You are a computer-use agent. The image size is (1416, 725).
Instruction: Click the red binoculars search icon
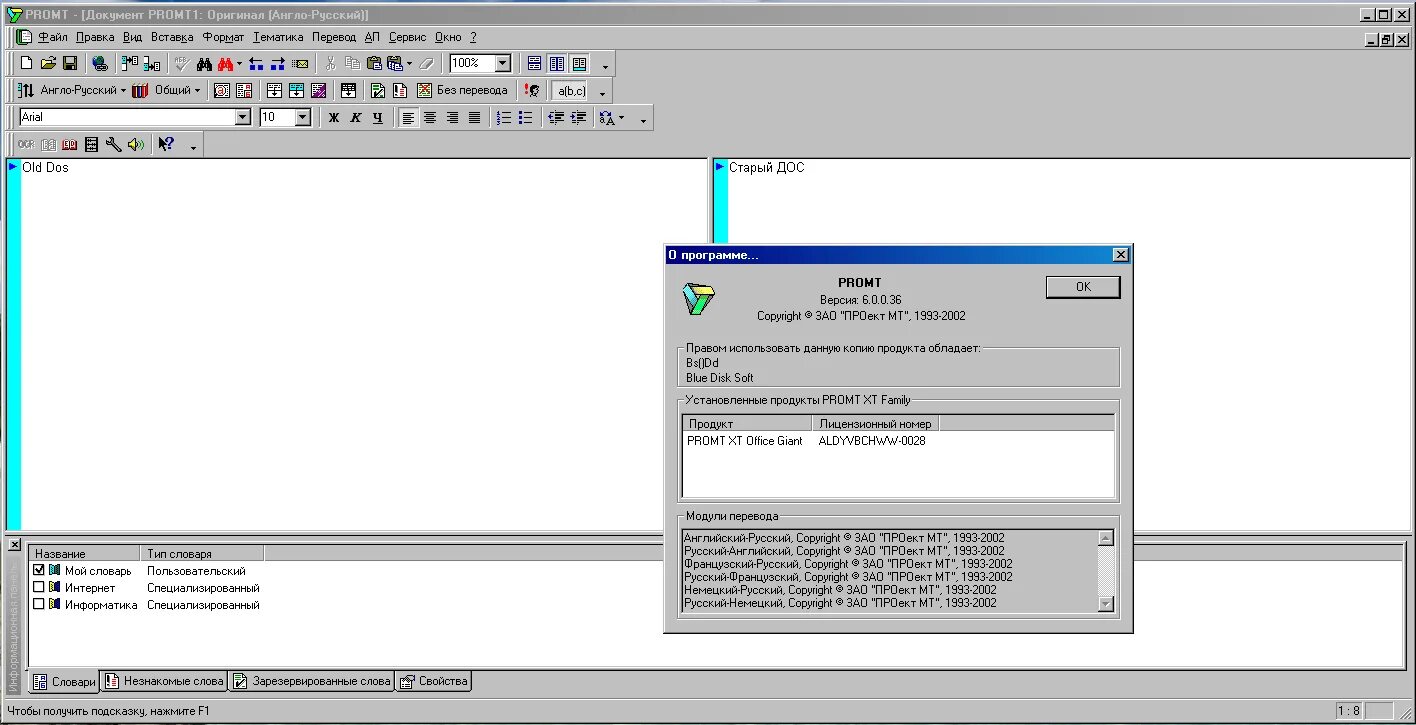pyautogui.click(x=225, y=63)
